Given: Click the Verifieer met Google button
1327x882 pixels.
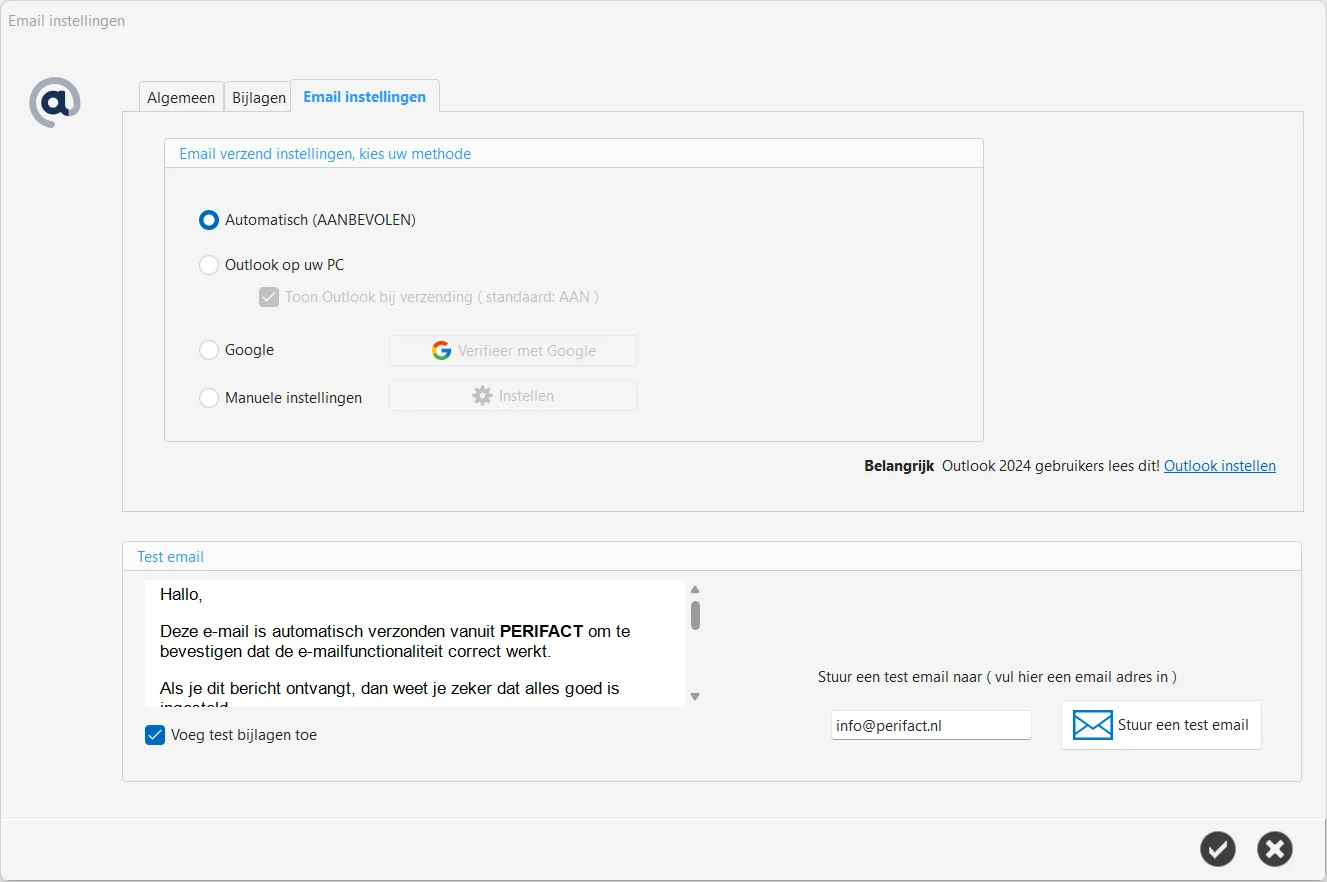Looking at the screenshot, I should [513, 351].
